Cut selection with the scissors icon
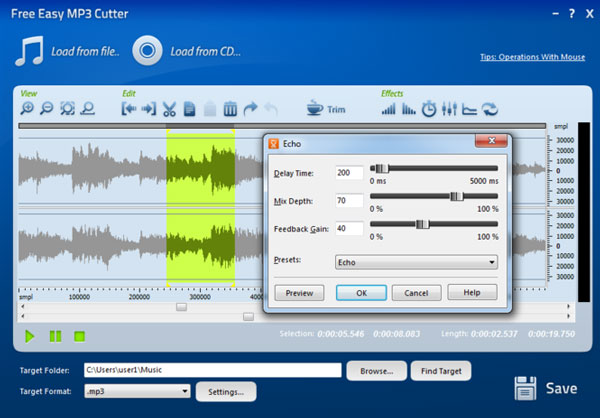The height and width of the screenshot is (418, 600). (169, 109)
